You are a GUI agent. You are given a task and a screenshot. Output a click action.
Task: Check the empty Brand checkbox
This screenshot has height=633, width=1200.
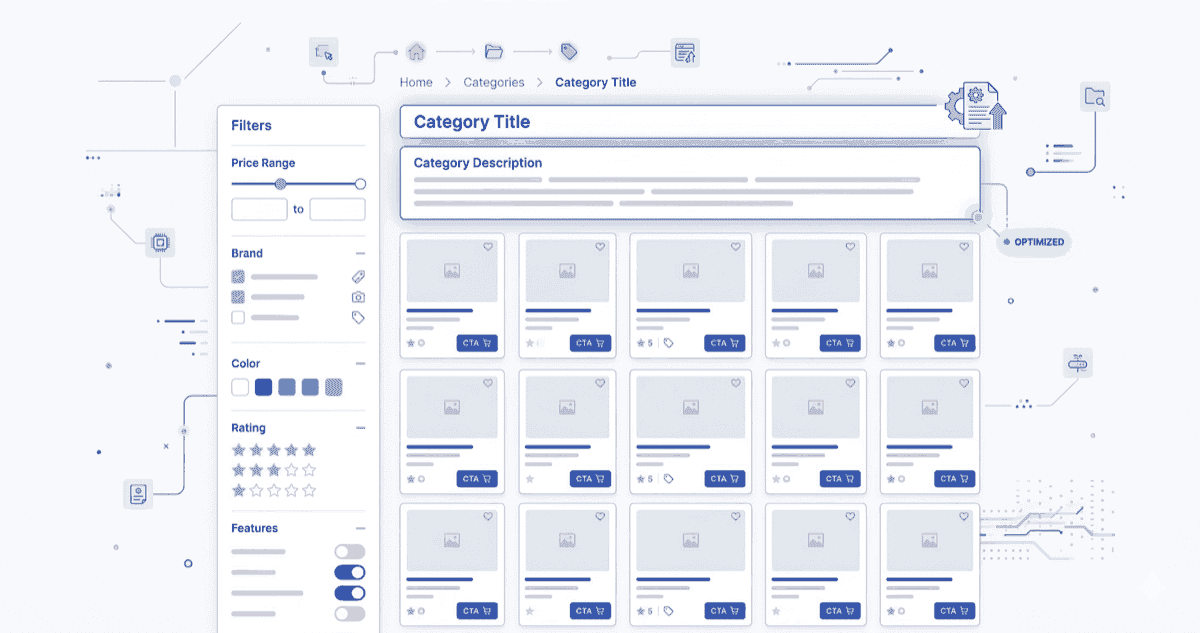pyautogui.click(x=238, y=317)
